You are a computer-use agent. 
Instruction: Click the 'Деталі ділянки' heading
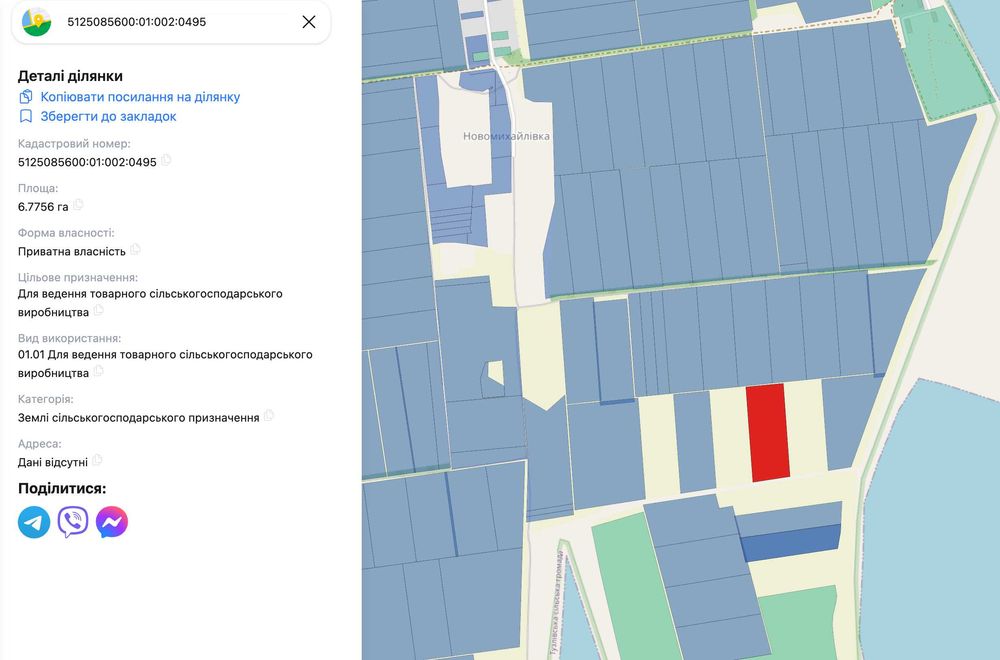[x=70, y=76]
